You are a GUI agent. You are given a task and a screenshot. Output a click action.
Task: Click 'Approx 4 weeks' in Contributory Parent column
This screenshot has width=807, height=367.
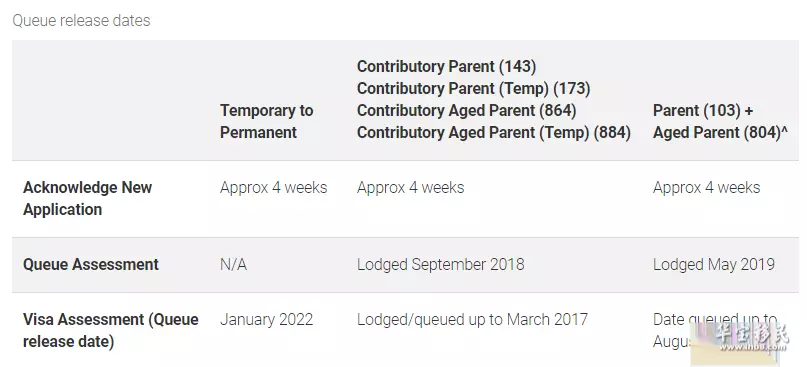pyautogui.click(x=411, y=187)
